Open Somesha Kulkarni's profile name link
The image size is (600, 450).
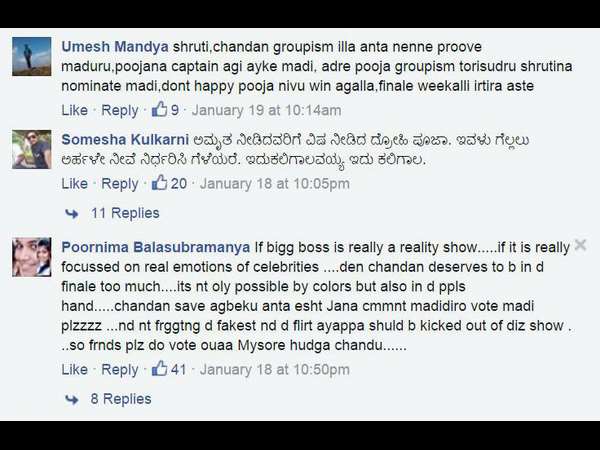click(125, 140)
